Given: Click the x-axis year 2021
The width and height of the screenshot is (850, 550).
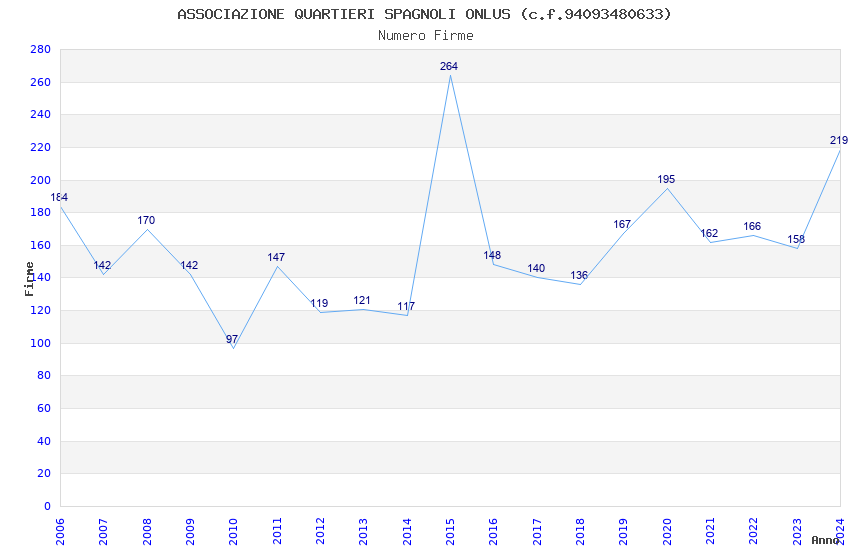Looking at the screenshot, I should pyautogui.click(x=710, y=532).
